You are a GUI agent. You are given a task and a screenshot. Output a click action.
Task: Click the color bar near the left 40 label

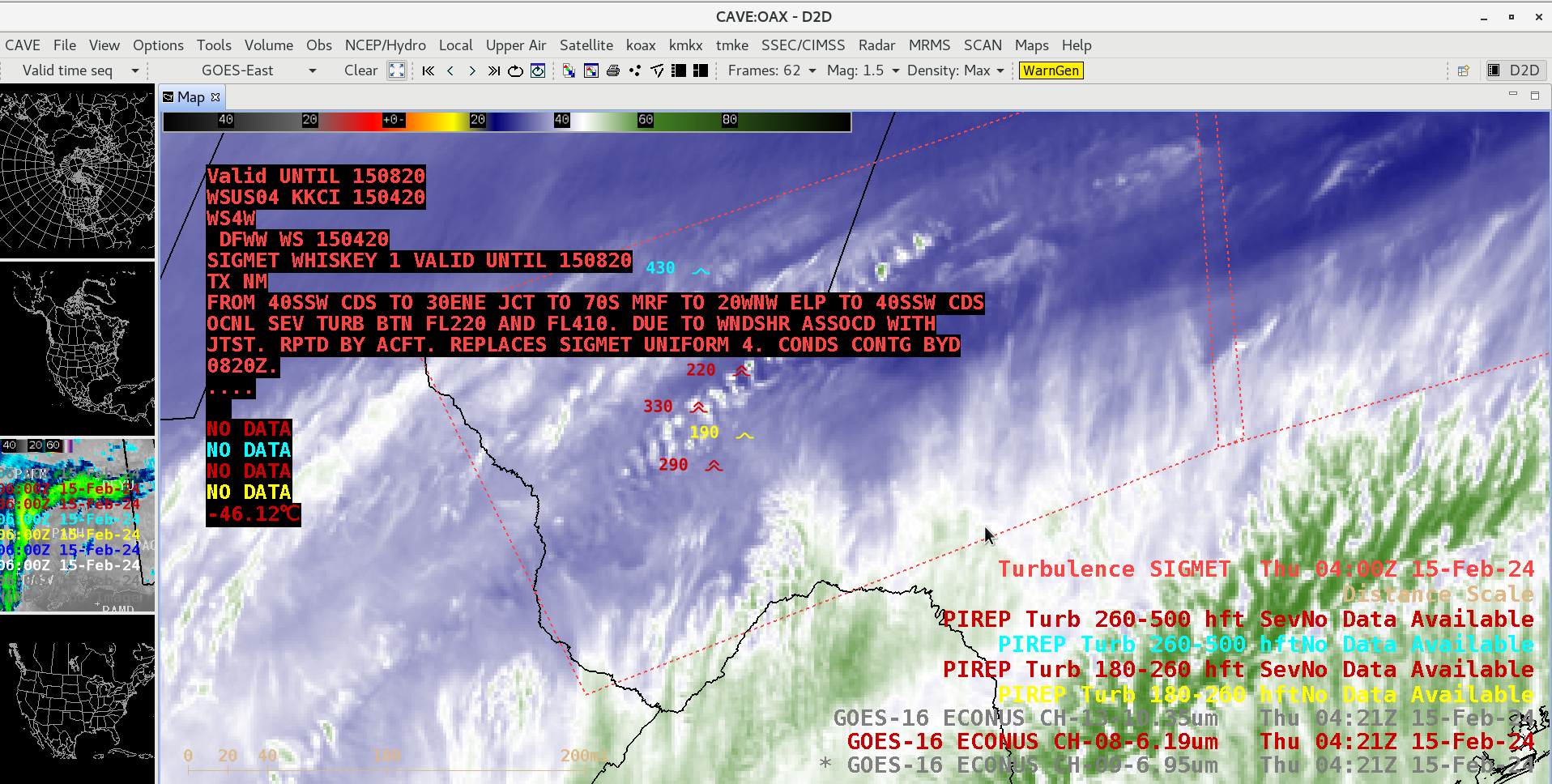(226, 120)
